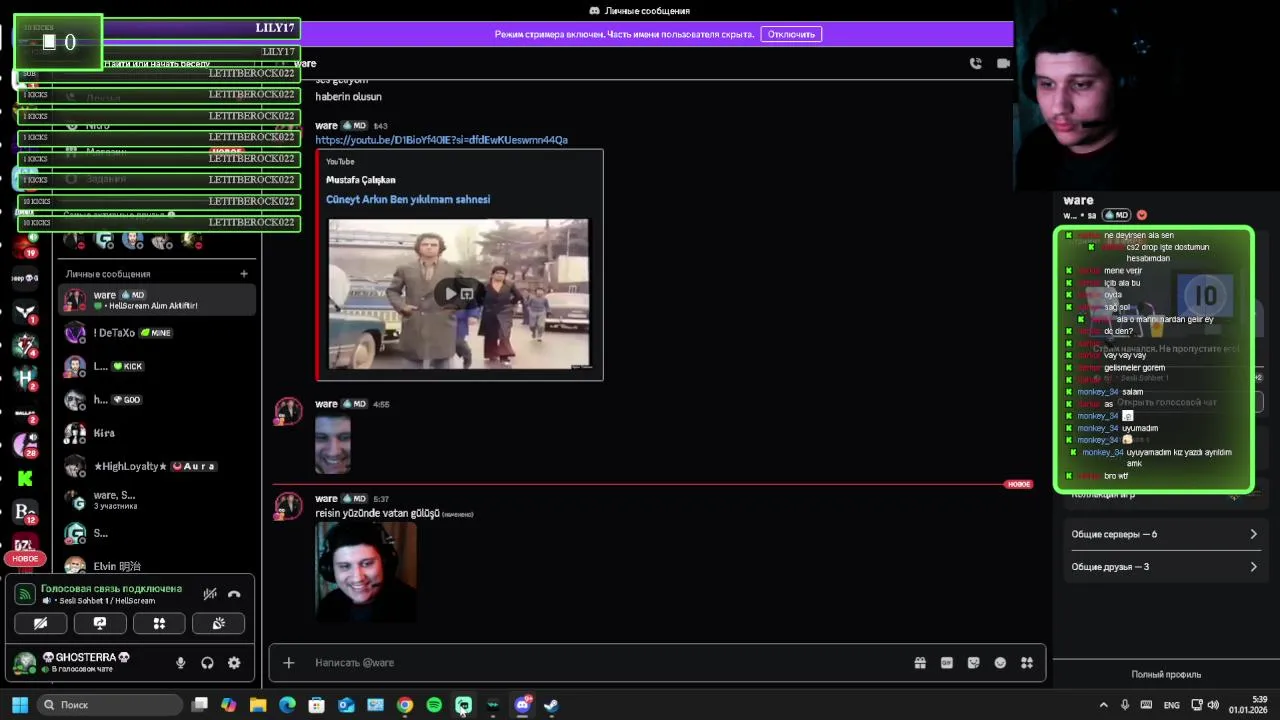Start a voice call with ware
Image resolution: width=1280 pixels, height=720 pixels.
point(975,63)
